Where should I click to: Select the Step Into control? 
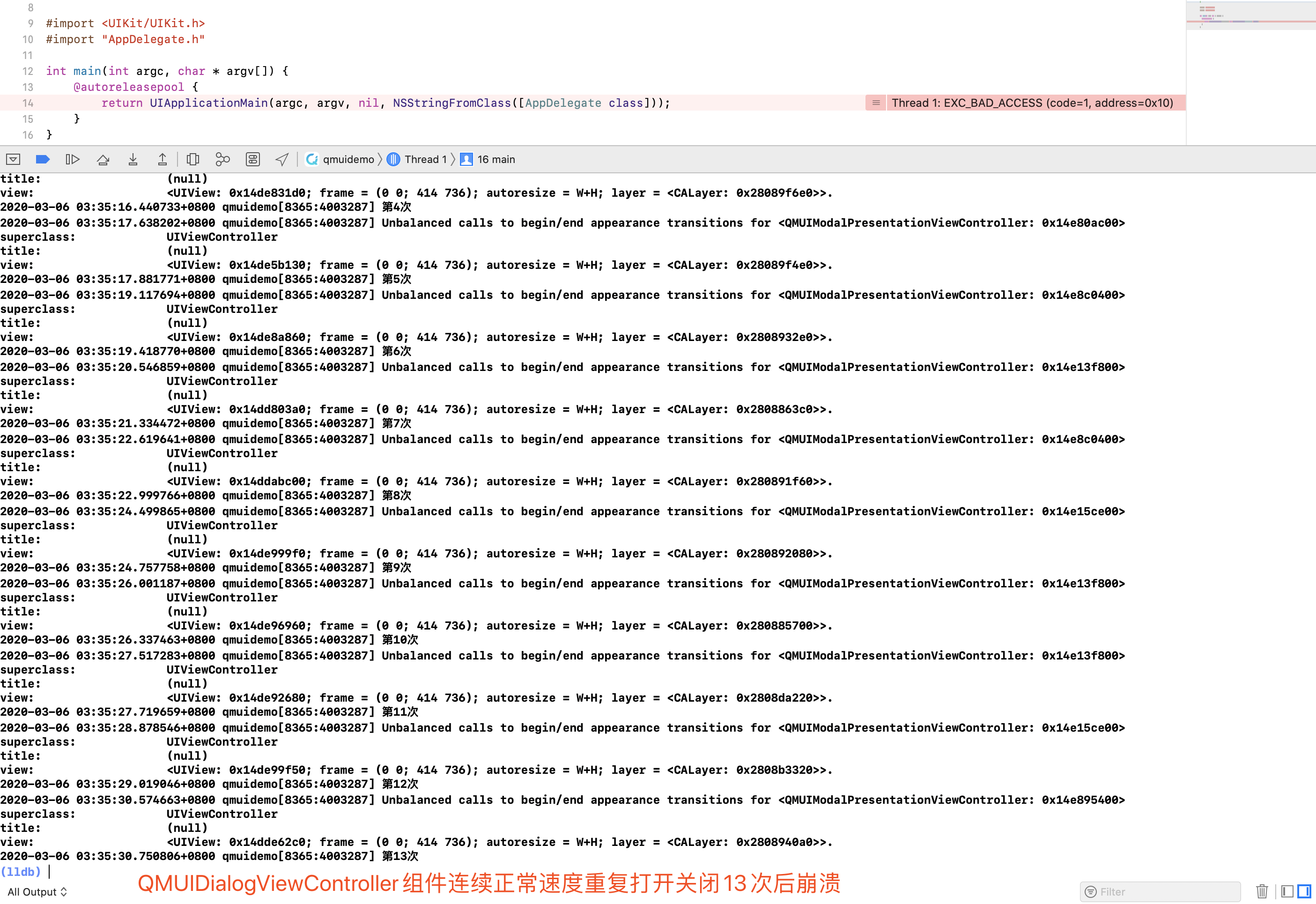tap(133, 159)
